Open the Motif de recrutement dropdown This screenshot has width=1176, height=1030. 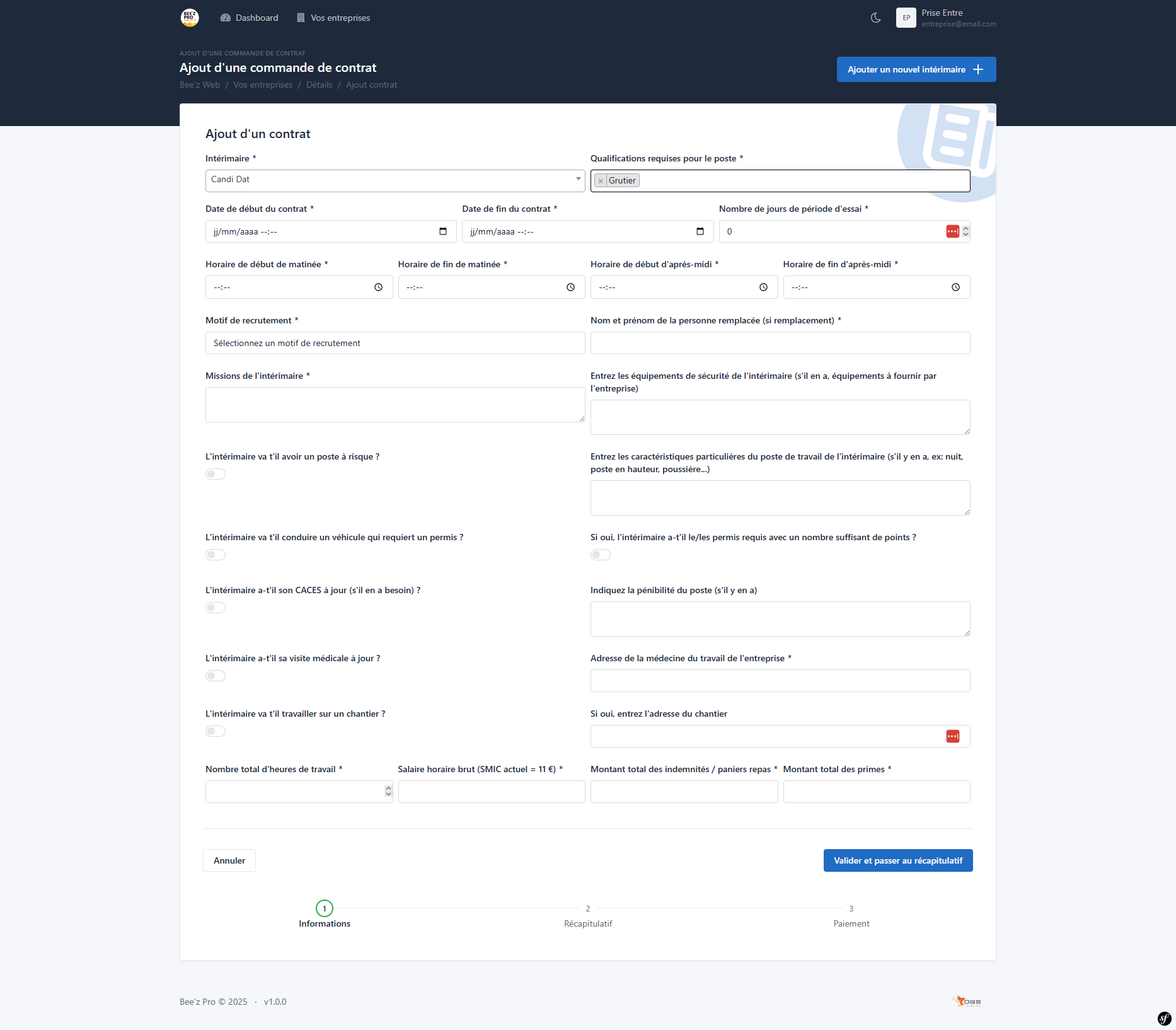tap(395, 343)
